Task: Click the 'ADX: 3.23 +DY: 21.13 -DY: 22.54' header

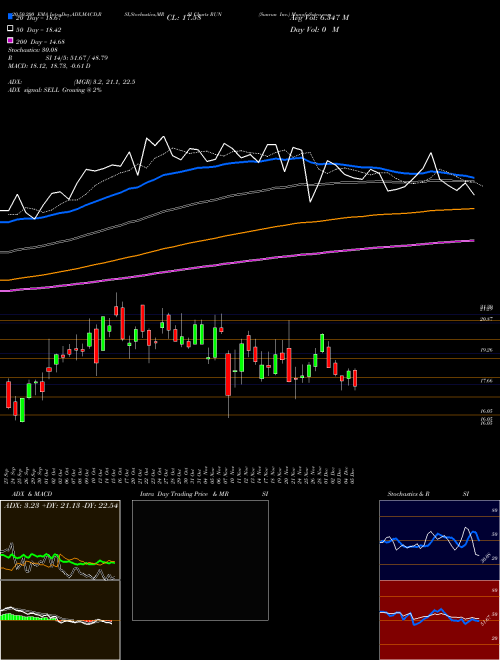Action: coord(61,506)
